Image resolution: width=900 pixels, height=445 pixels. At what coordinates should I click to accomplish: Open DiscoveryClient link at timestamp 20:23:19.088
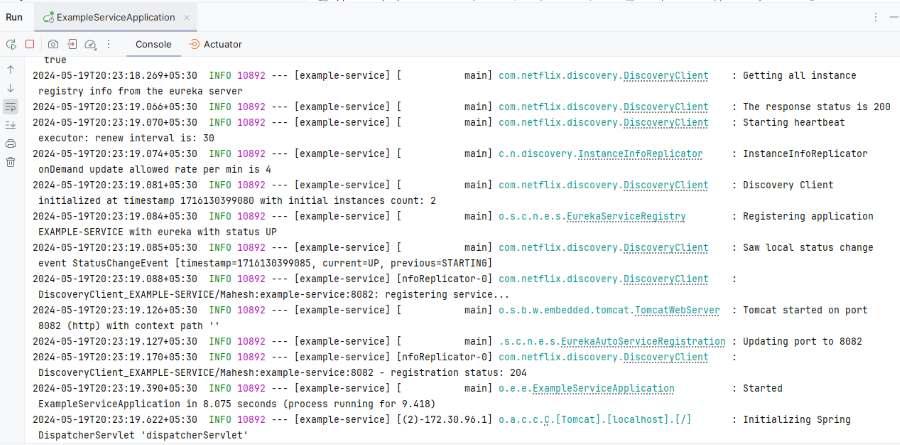[x=666, y=278]
